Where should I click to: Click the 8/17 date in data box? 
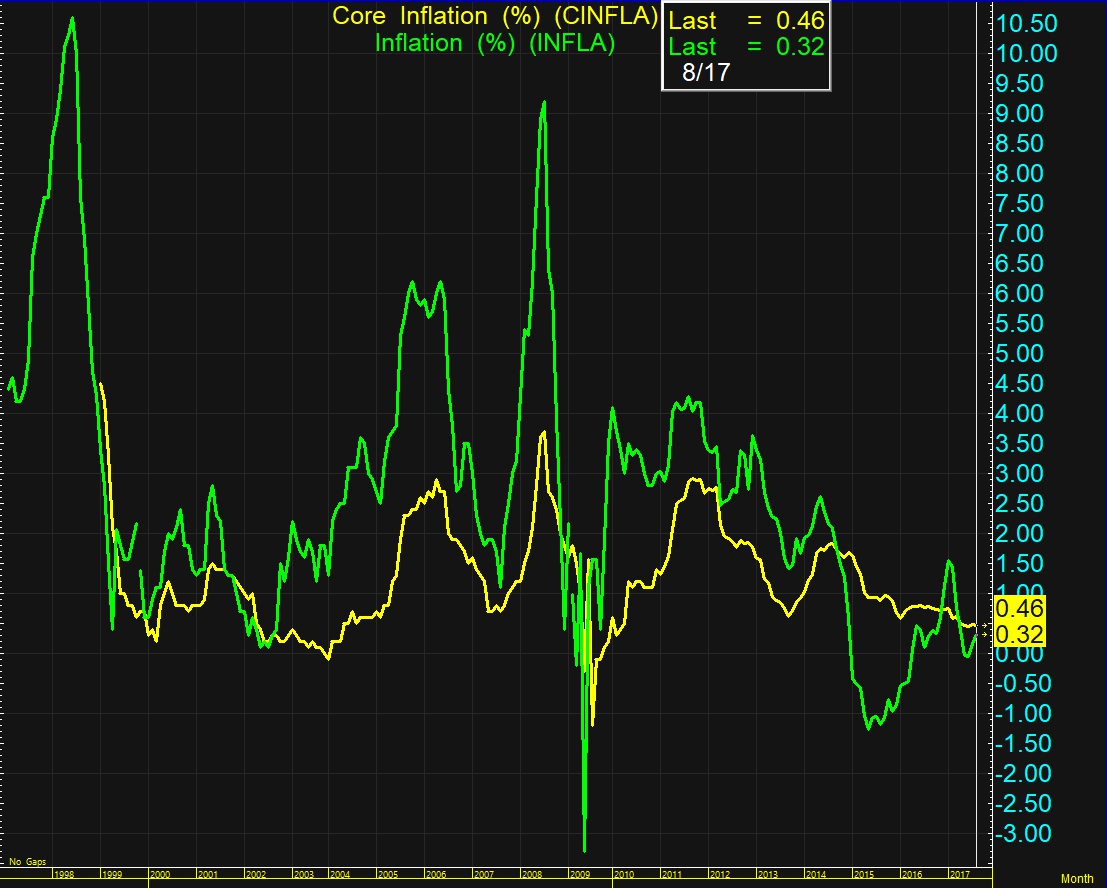[x=704, y=73]
